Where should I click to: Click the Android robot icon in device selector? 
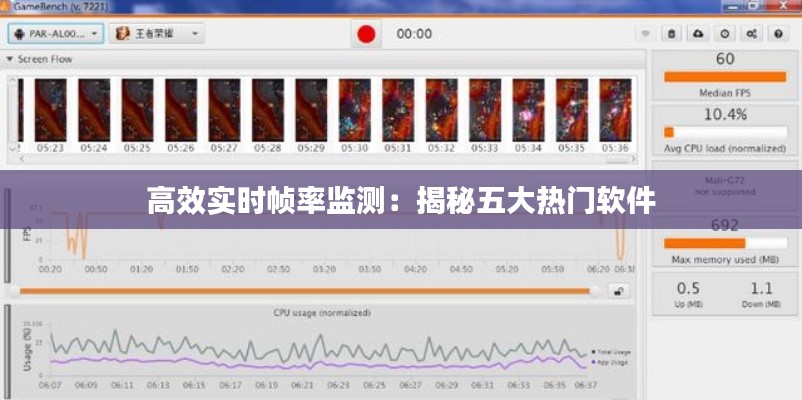tap(20, 34)
